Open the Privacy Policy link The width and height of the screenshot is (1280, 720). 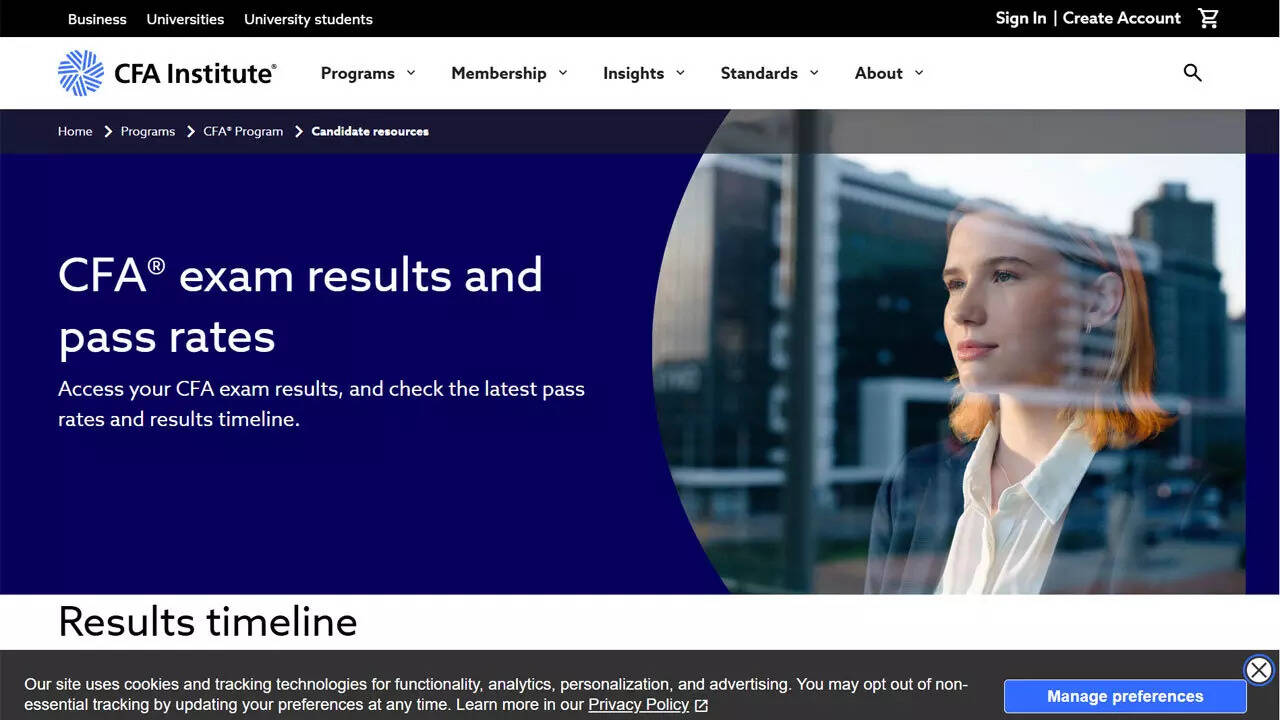click(x=638, y=705)
